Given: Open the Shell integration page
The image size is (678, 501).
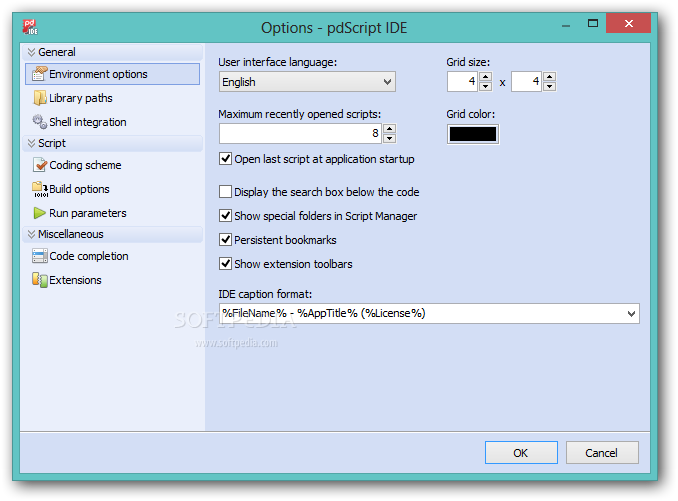Looking at the screenshot, I should [88, 122].
